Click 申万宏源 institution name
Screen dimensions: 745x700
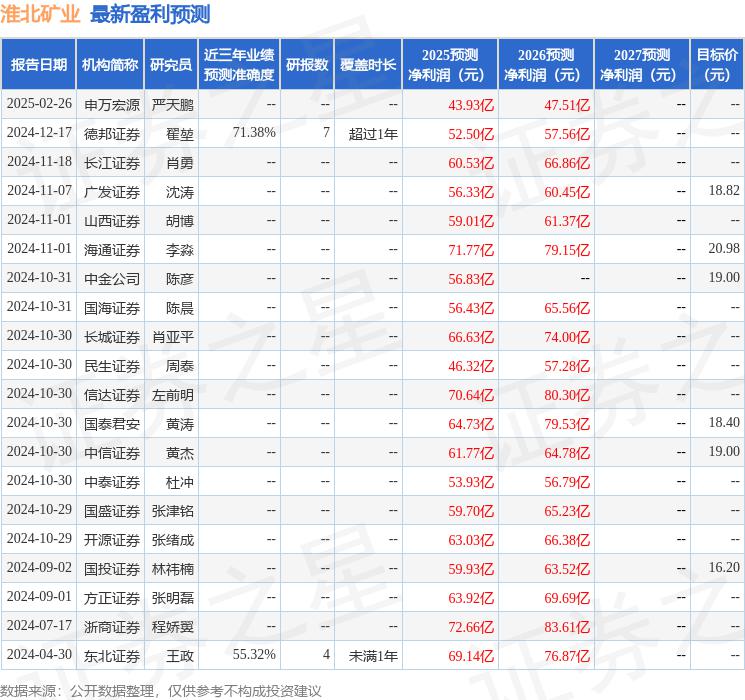(112, 105)
